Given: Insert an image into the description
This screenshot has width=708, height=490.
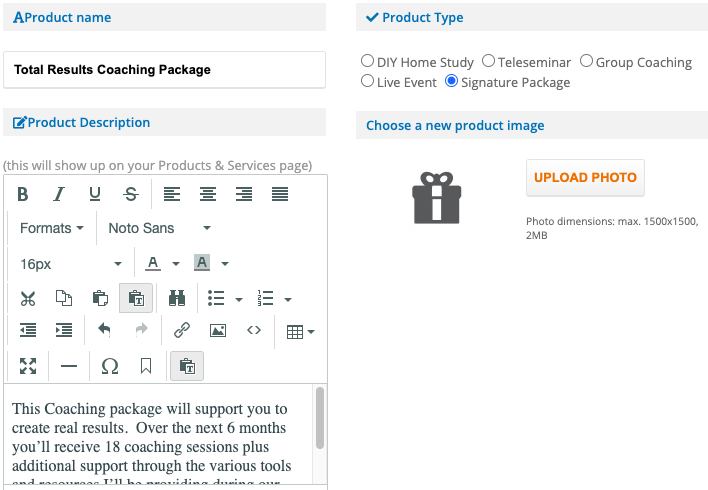Looking at the screenshot, I should click(x=217, y=330).
